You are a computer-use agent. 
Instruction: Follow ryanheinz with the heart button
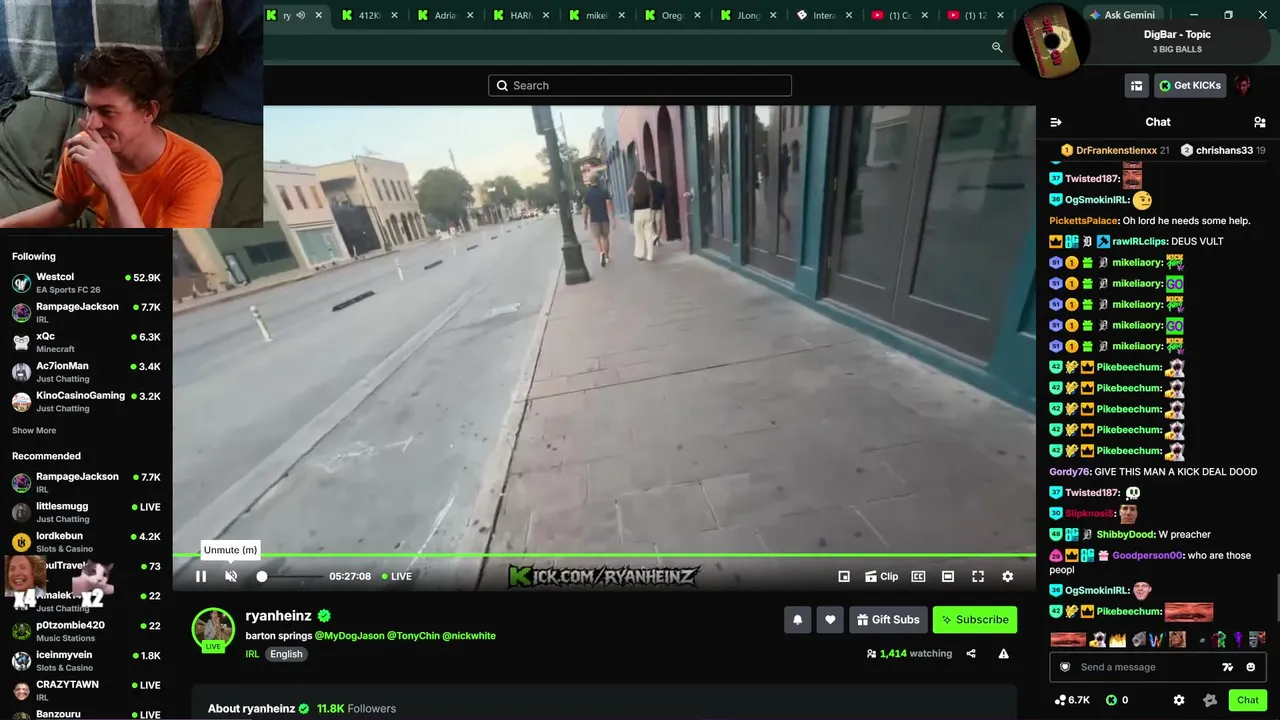tap(830, 620)
